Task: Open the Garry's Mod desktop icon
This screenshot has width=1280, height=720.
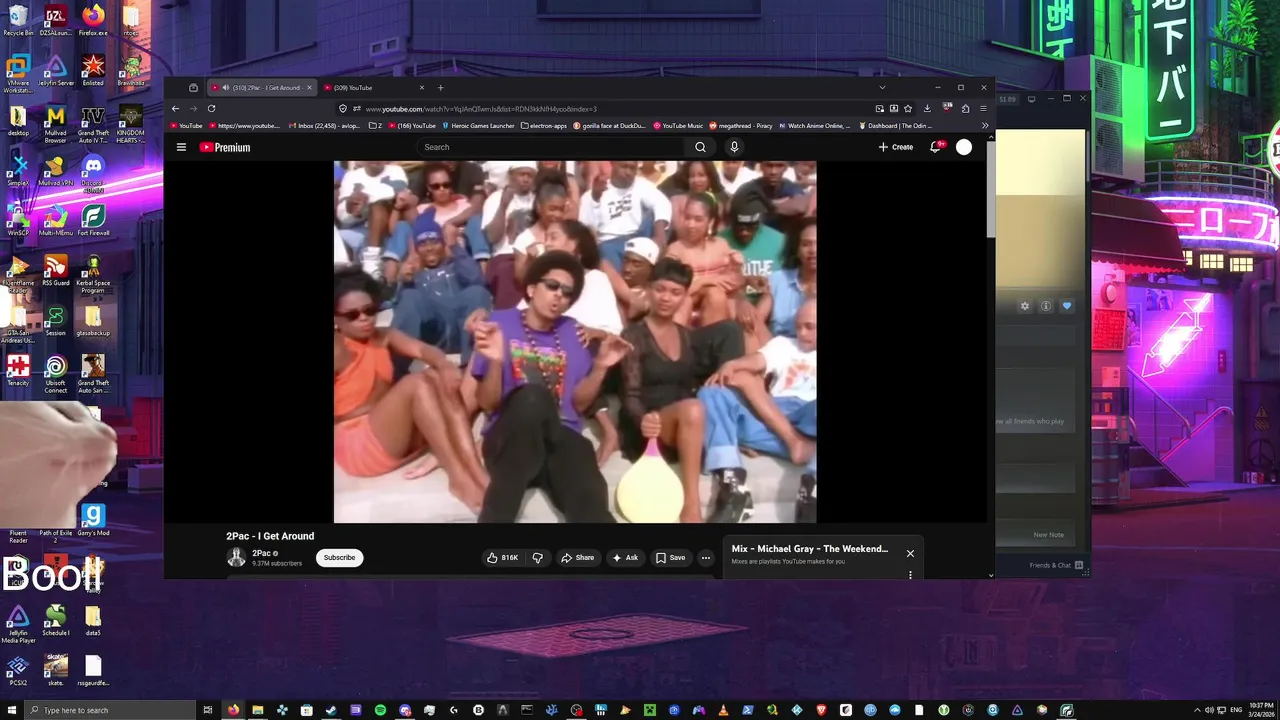Action: pyautogui.click(x=93, y=520)
